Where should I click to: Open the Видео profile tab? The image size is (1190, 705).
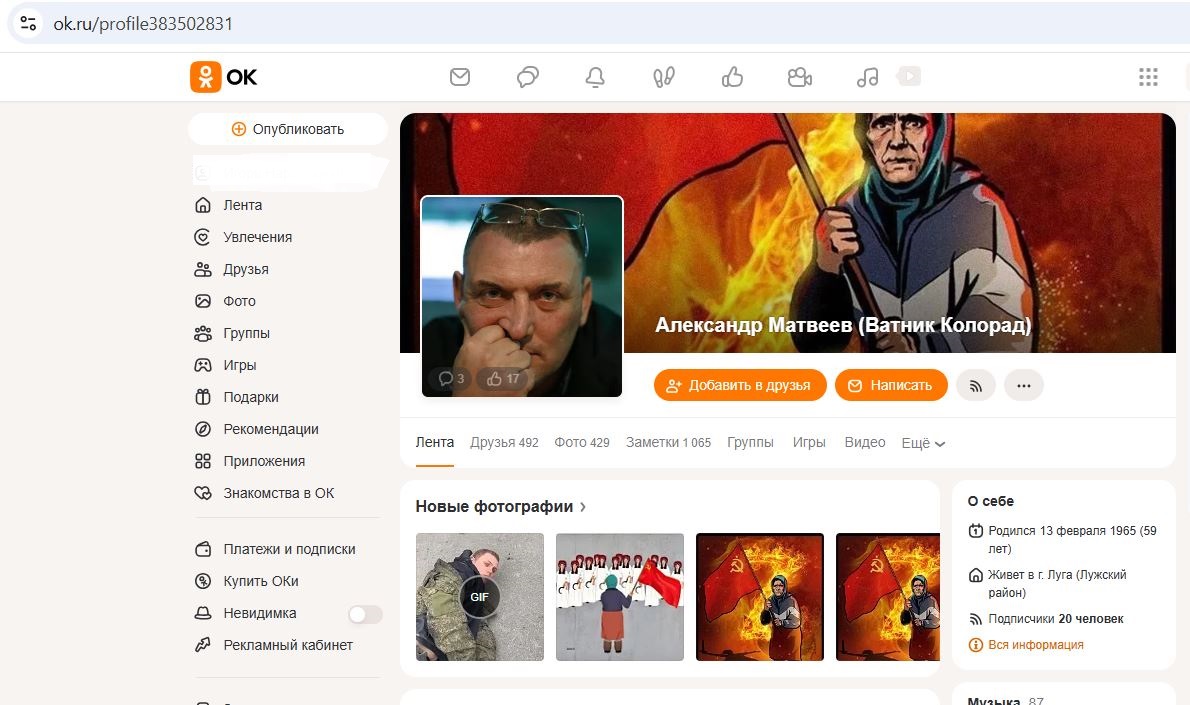(865, 442)
